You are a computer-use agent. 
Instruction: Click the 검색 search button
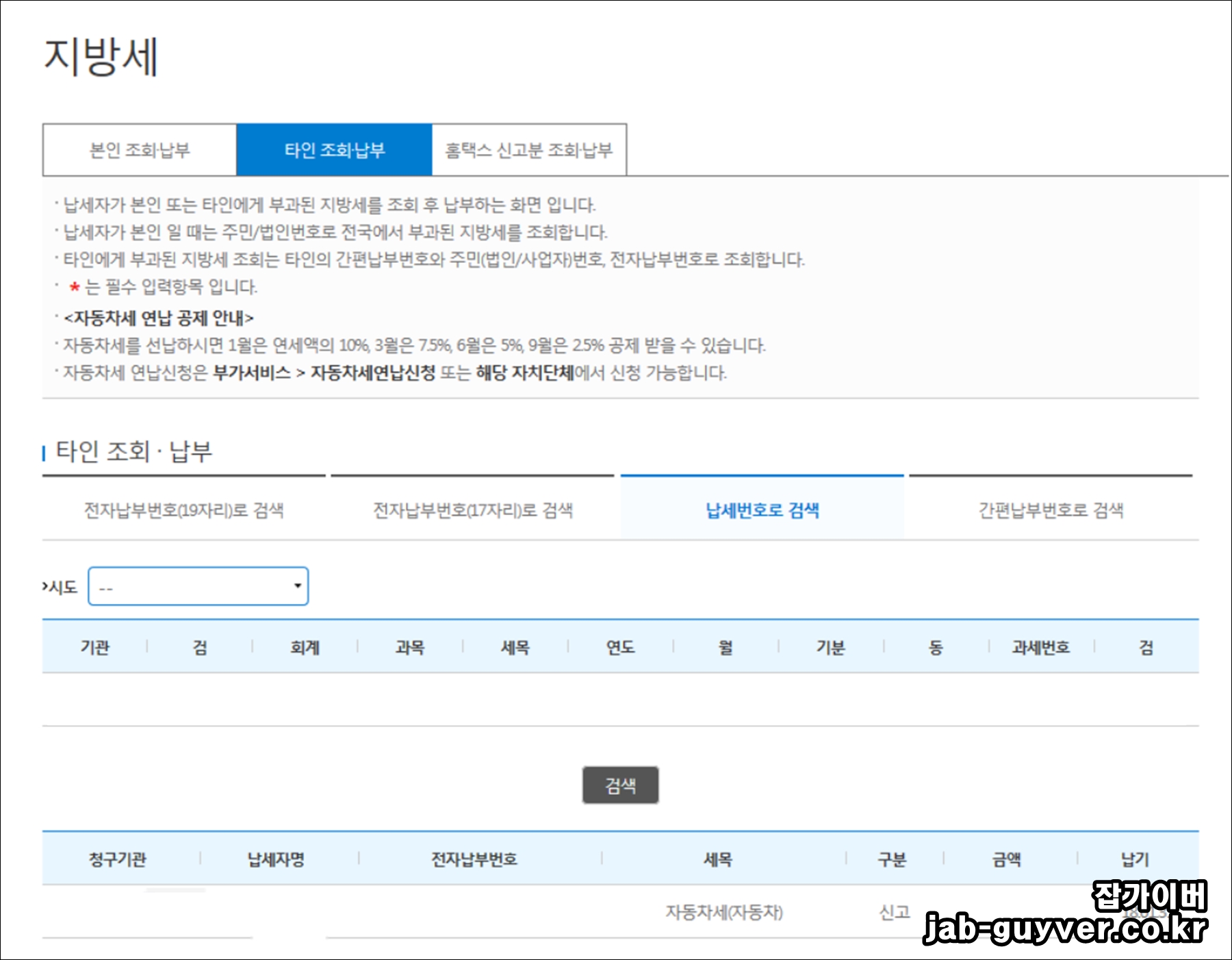tap(621, 785)
